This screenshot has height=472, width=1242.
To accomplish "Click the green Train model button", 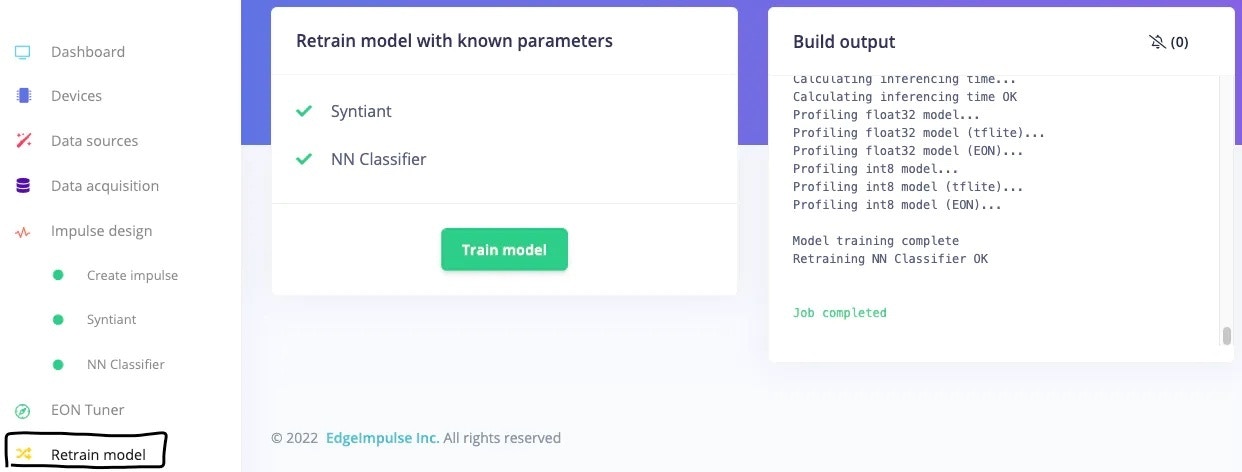I will 504,250.
